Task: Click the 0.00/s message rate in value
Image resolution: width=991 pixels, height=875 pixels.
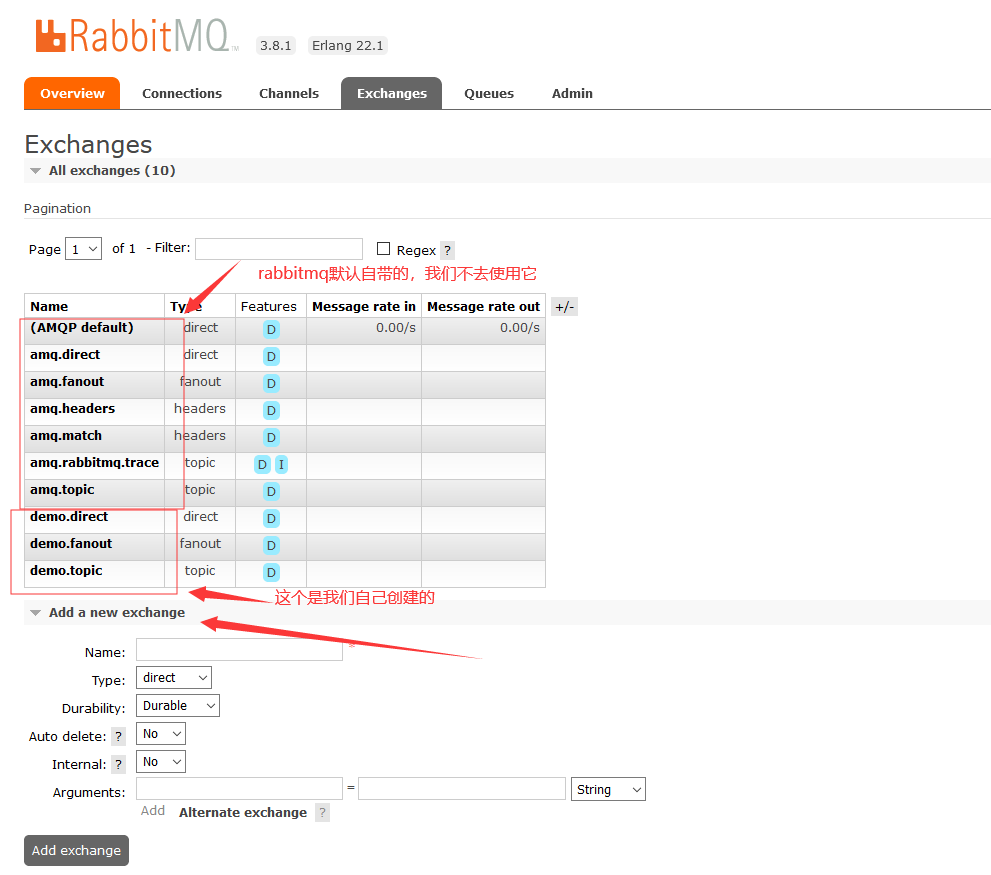Action: (396, 327)
